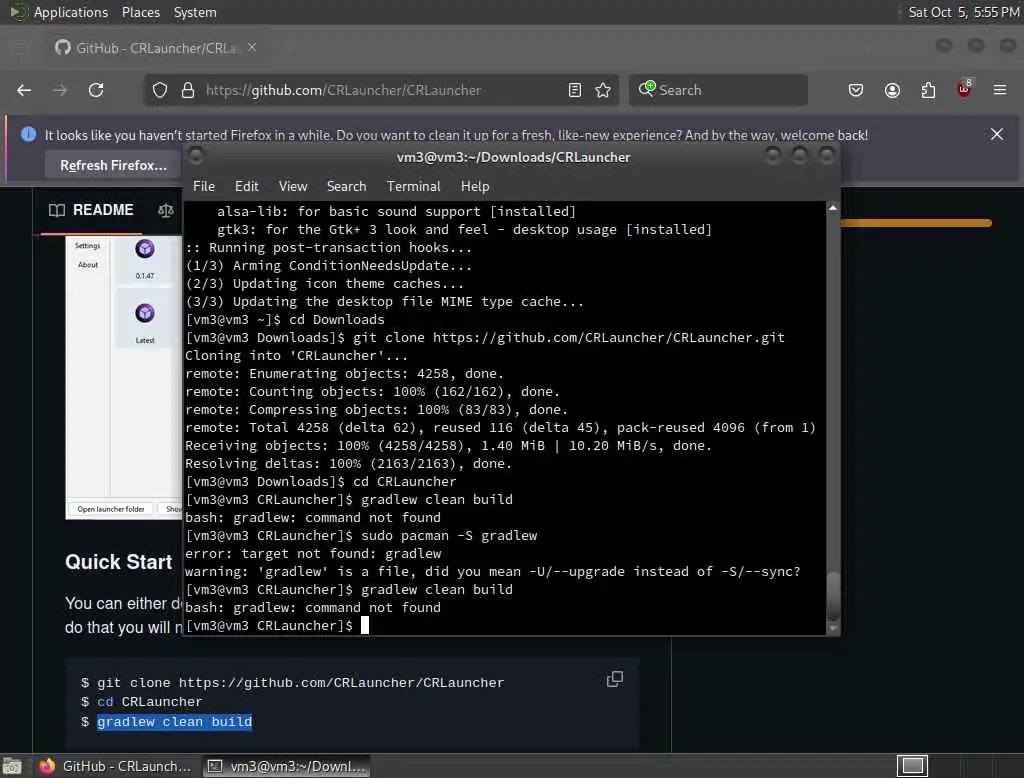
Task: Switch to vm3 terminal taskbar entry
Action: point(287,766)
